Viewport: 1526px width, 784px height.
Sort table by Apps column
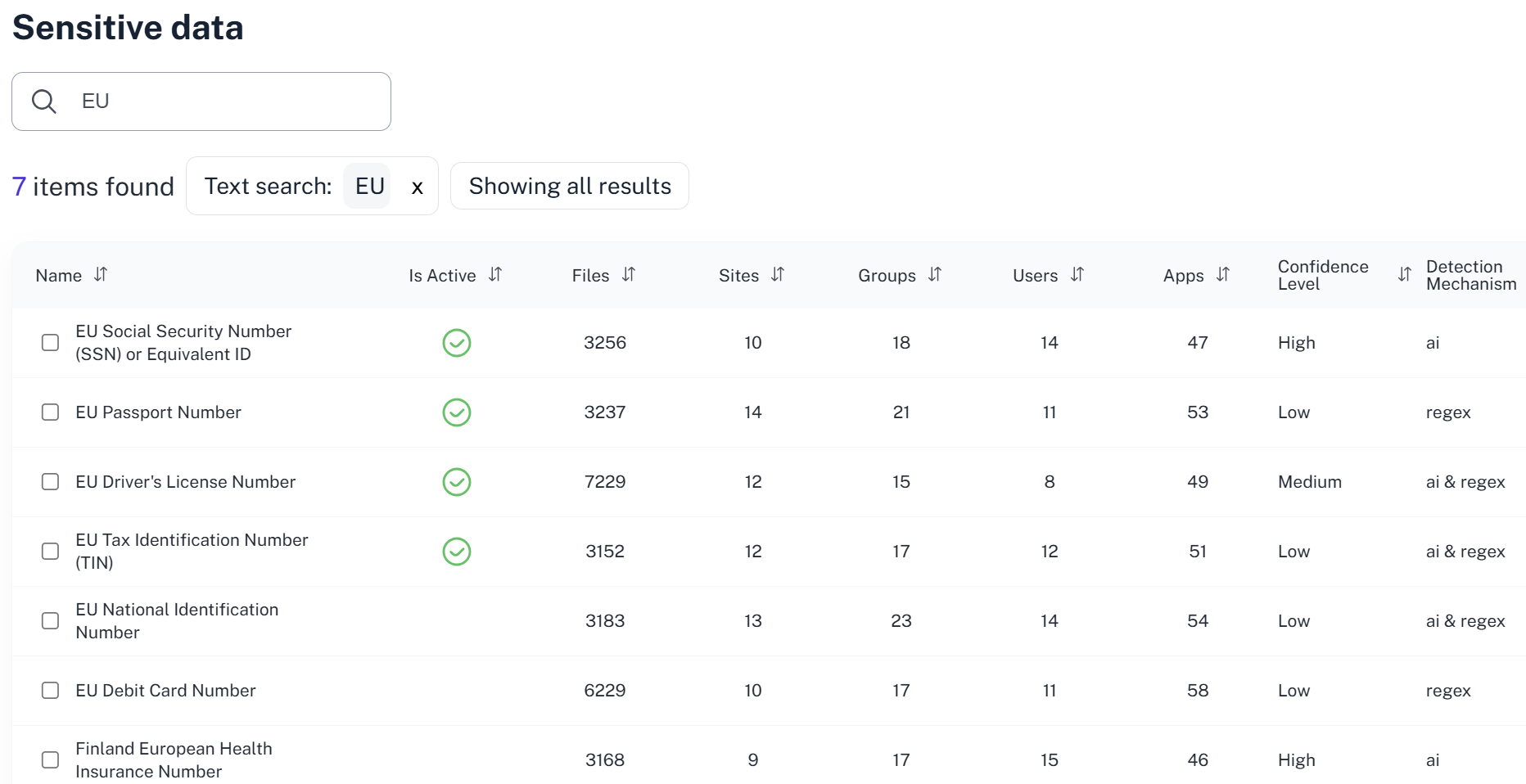1223,275
